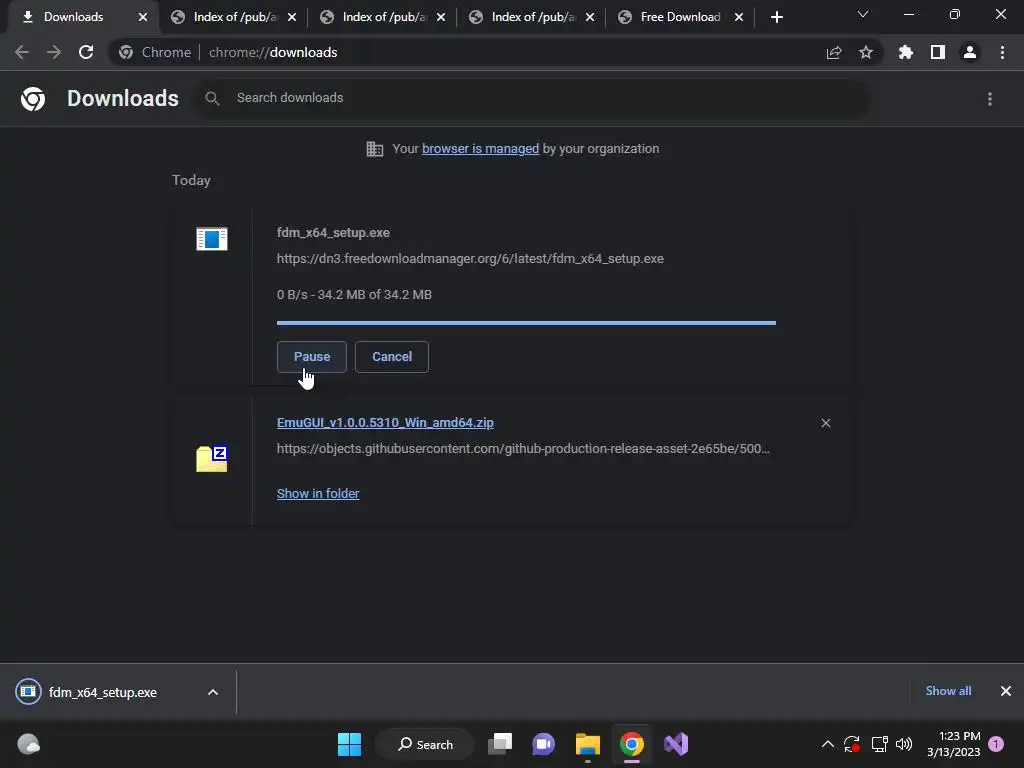Switch to the third Index of /pub tab
The image size is (1024, 768).
point(533,17)
